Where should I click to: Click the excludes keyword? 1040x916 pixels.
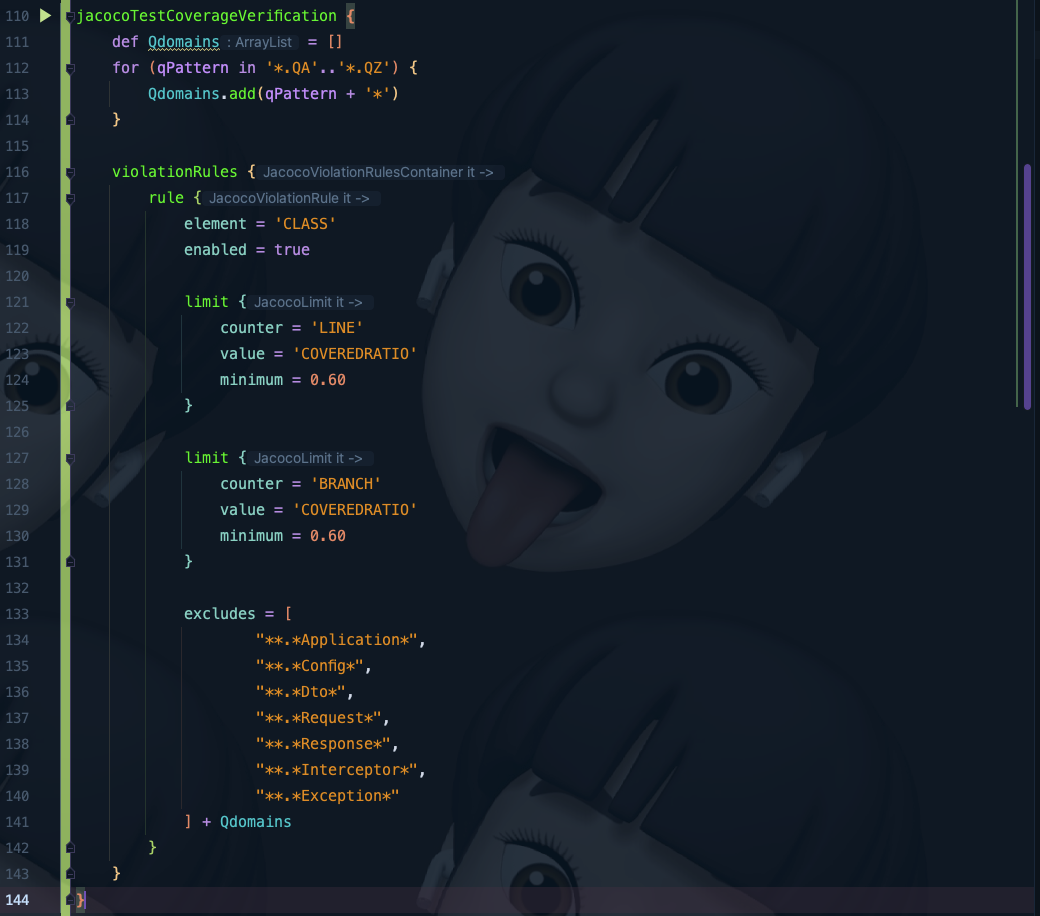[x=220, y=614]
